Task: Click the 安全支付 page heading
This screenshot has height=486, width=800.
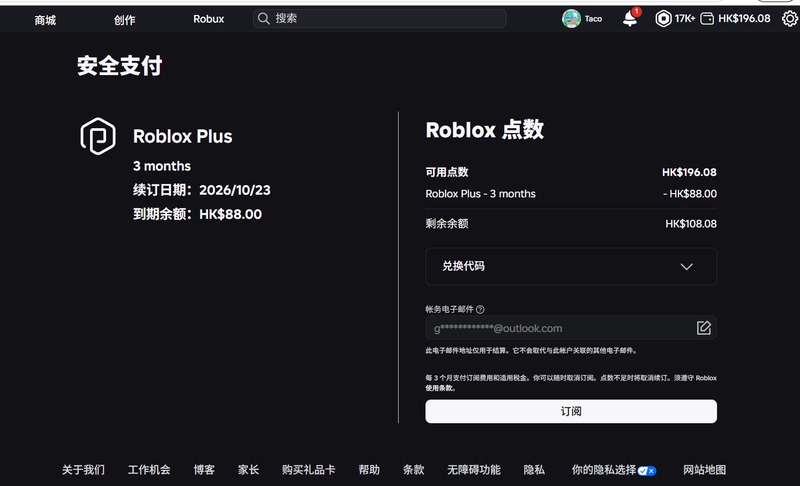Action: (119, 66)
